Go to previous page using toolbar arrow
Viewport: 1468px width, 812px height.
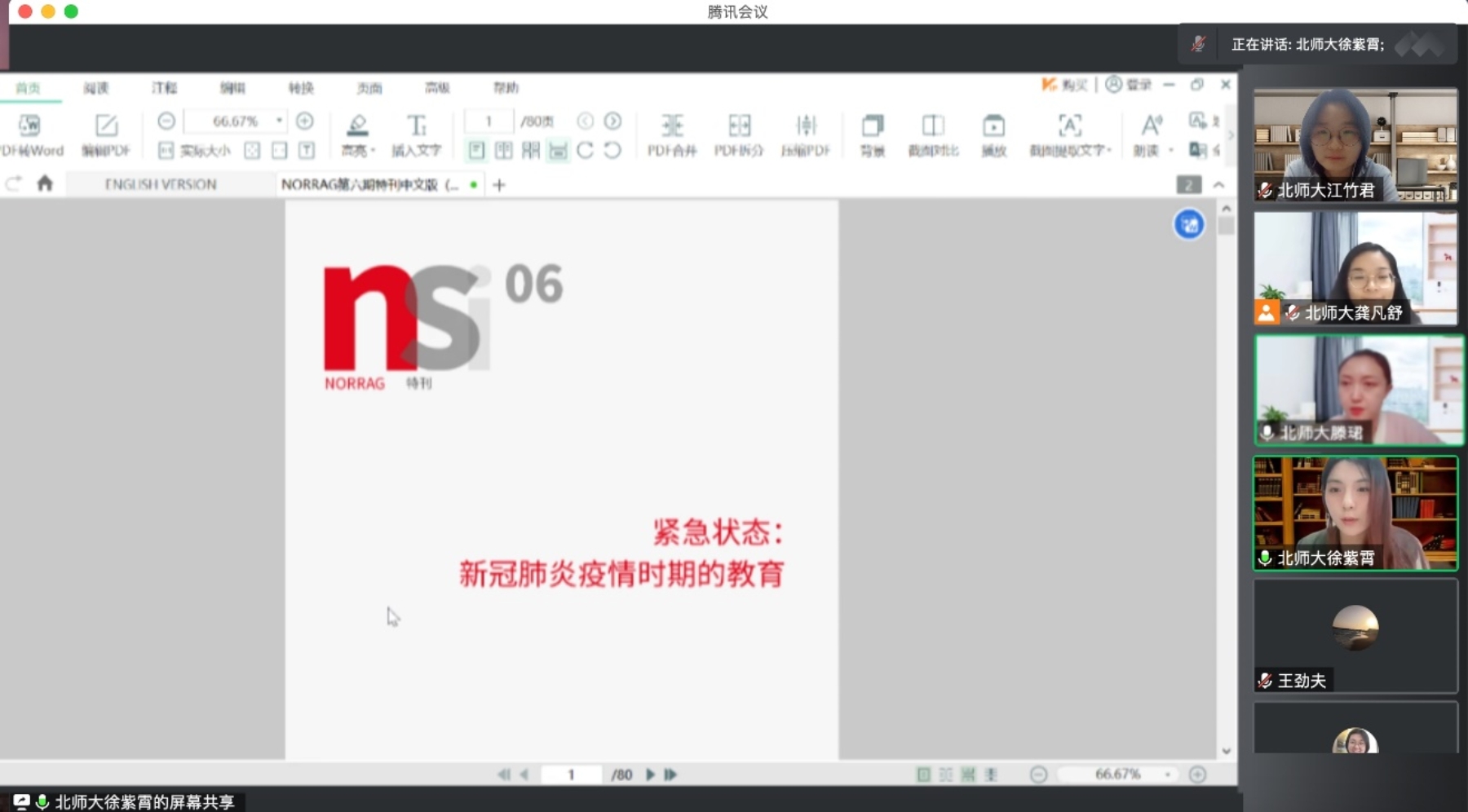(x=586, y=121)
